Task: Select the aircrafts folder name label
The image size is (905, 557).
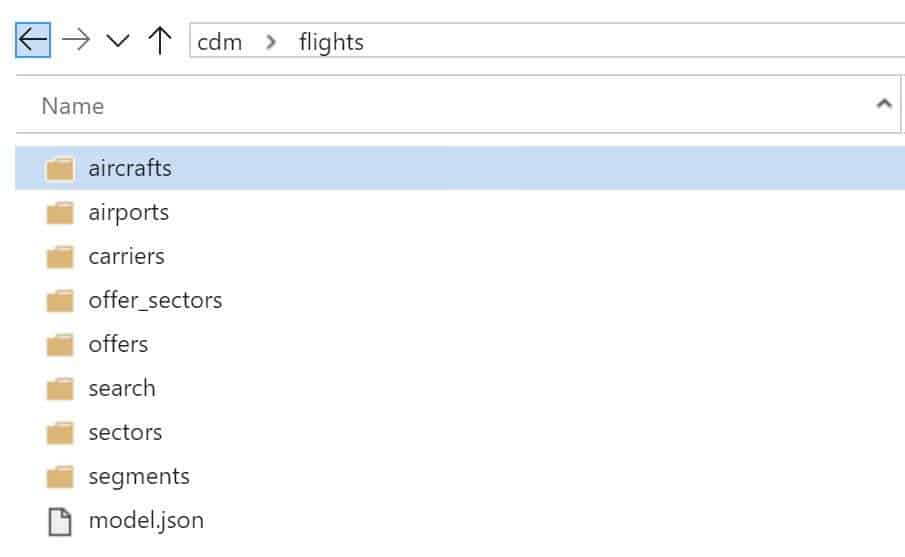Action: pos(130,168)
